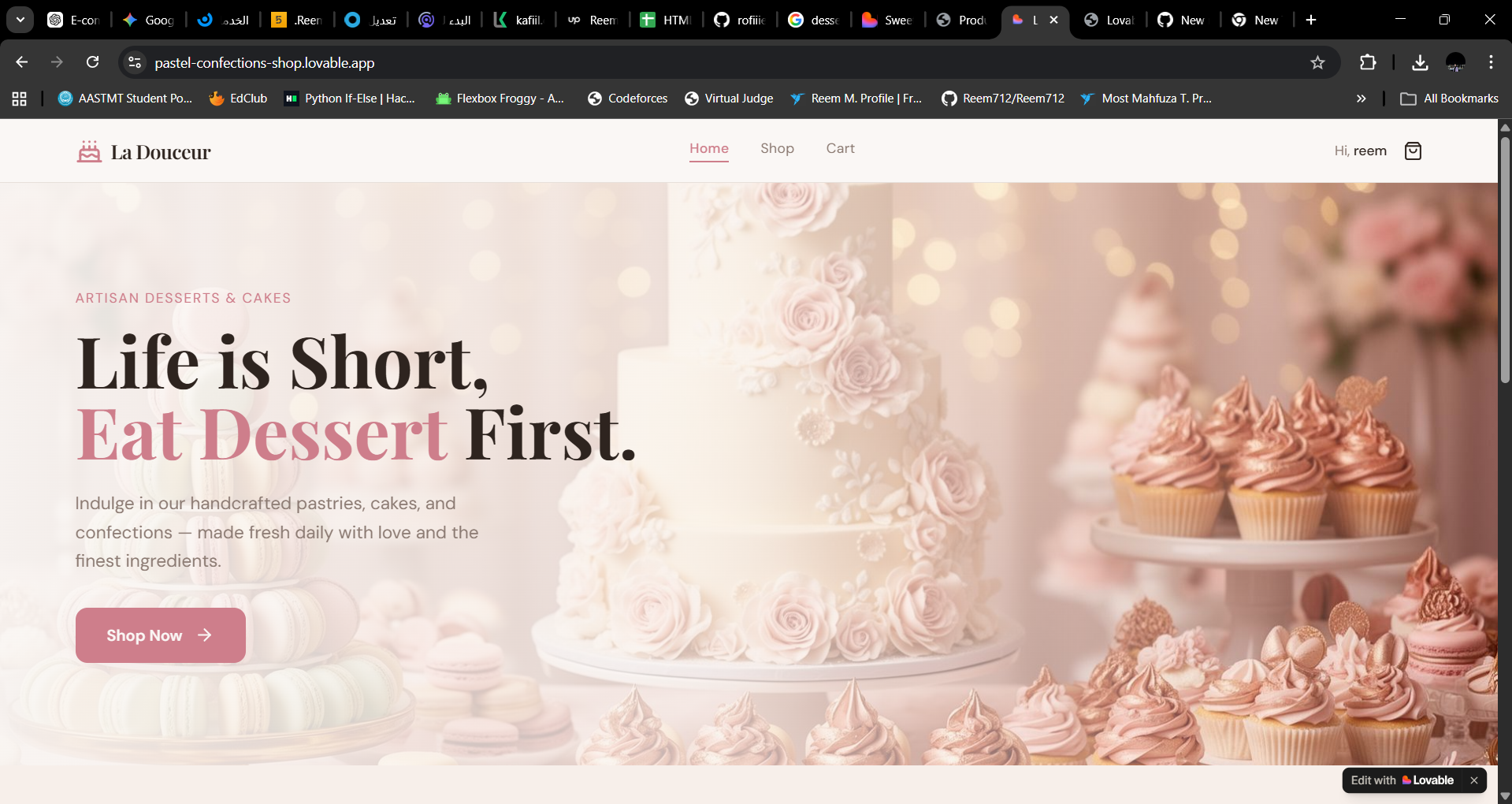Click the La Douceur cake logo icon
This screenshot has height=804, width=1512.
[89, 151]
